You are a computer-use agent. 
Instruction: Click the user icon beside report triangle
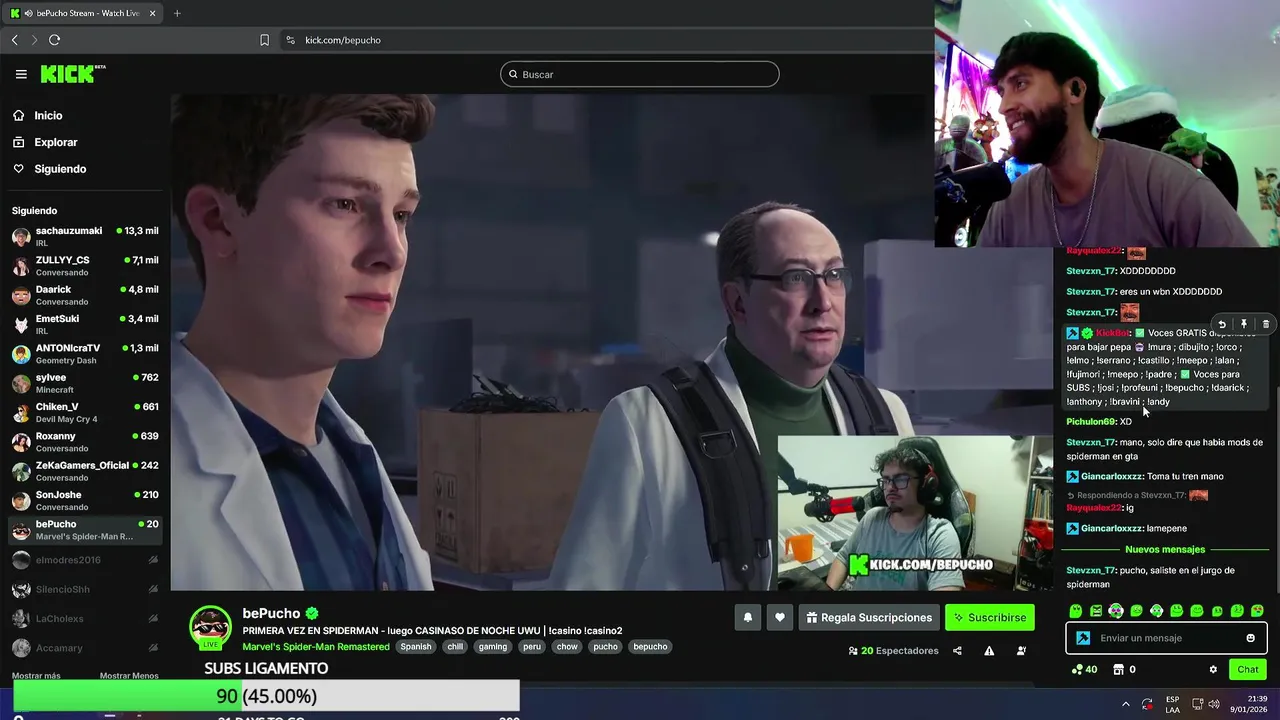(1021, 651)
